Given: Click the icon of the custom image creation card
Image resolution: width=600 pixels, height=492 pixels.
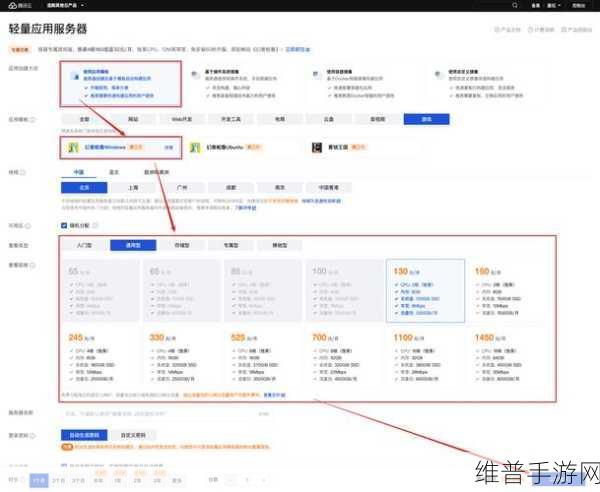Looking at the screenshot, I should (439, 74).
